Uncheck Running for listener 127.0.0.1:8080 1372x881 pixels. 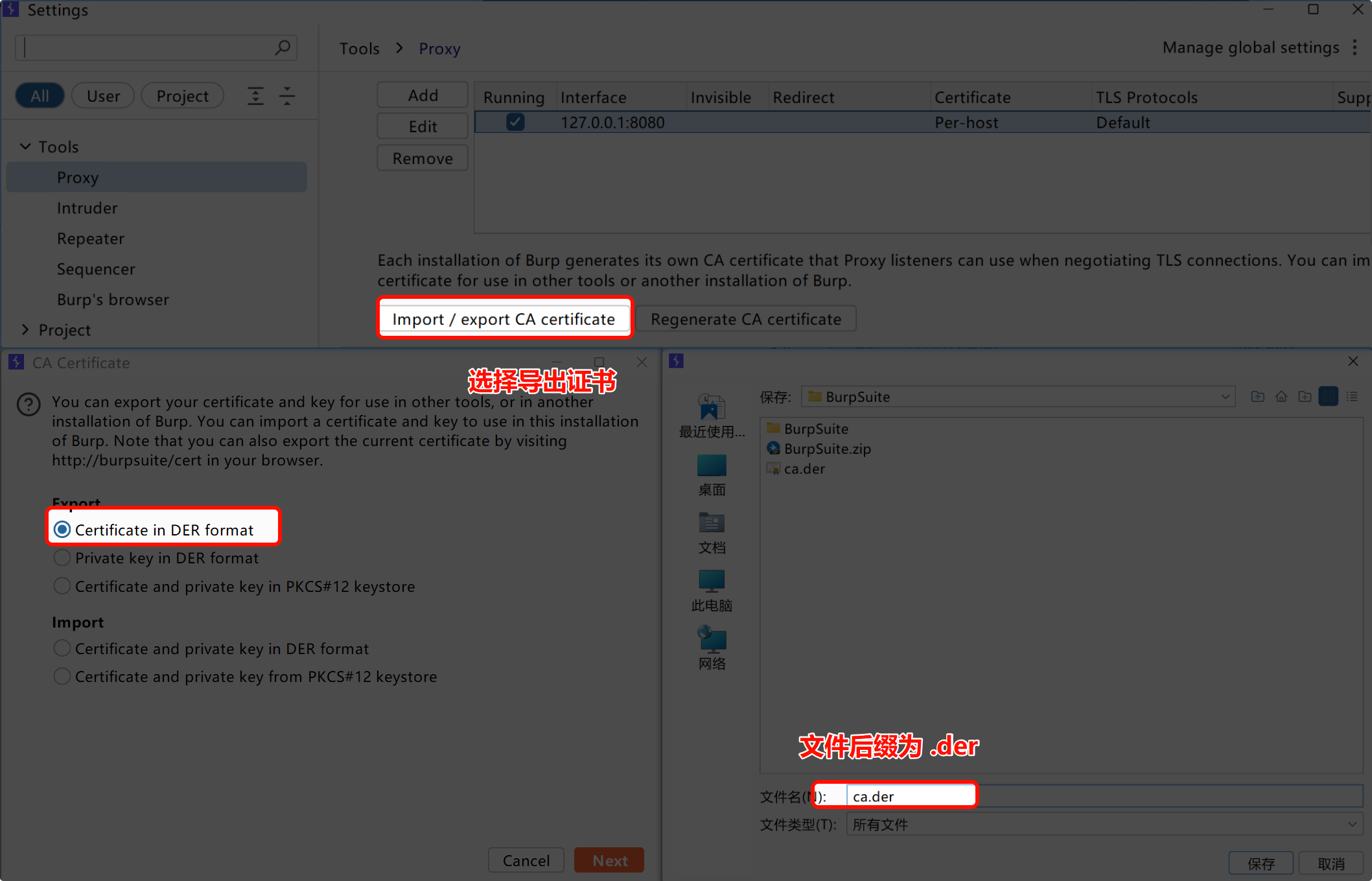click(x=515, y=122)
